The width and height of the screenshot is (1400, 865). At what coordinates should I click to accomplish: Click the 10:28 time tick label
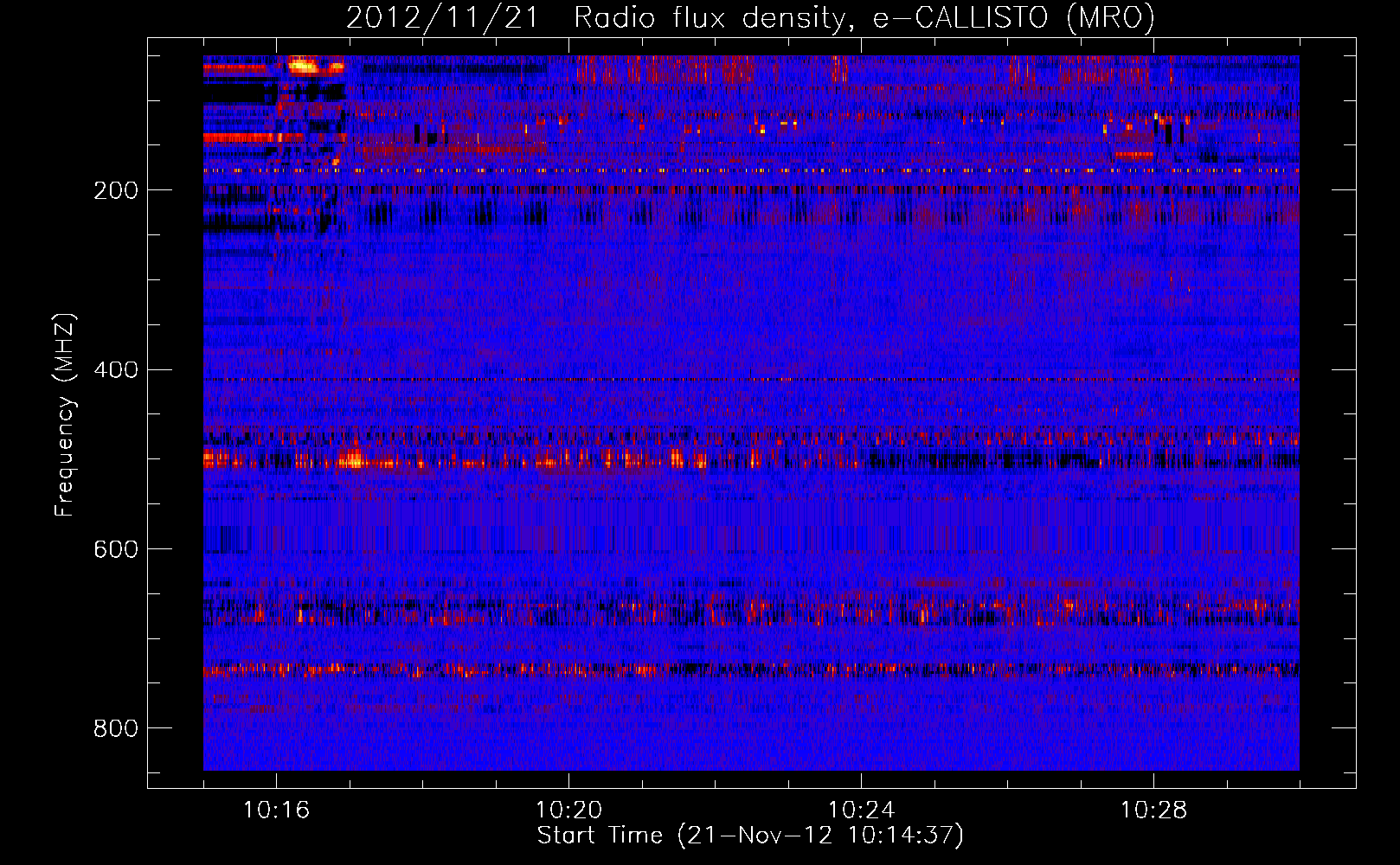1153,811
